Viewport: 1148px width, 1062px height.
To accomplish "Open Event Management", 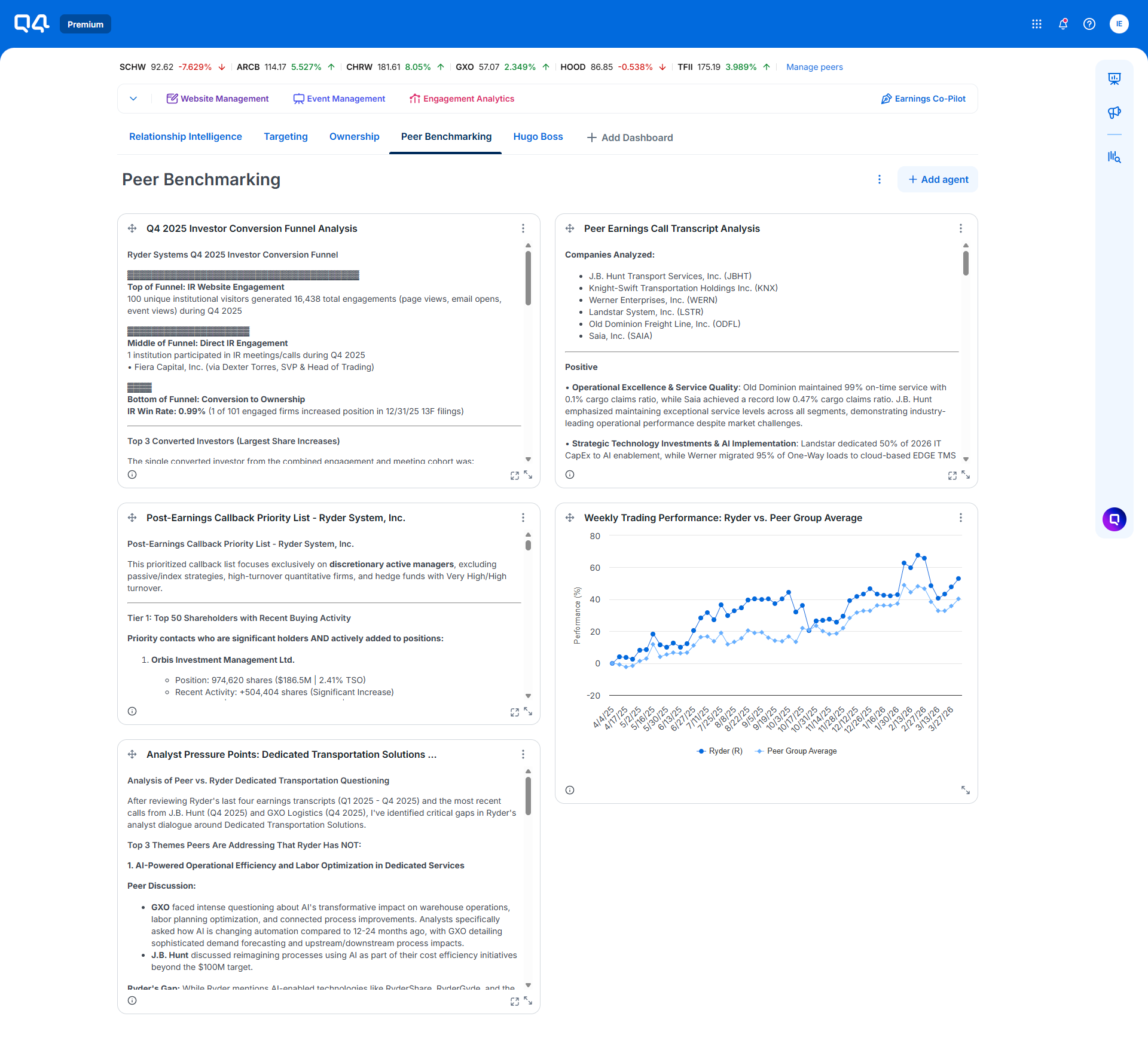I will point(339,99).
